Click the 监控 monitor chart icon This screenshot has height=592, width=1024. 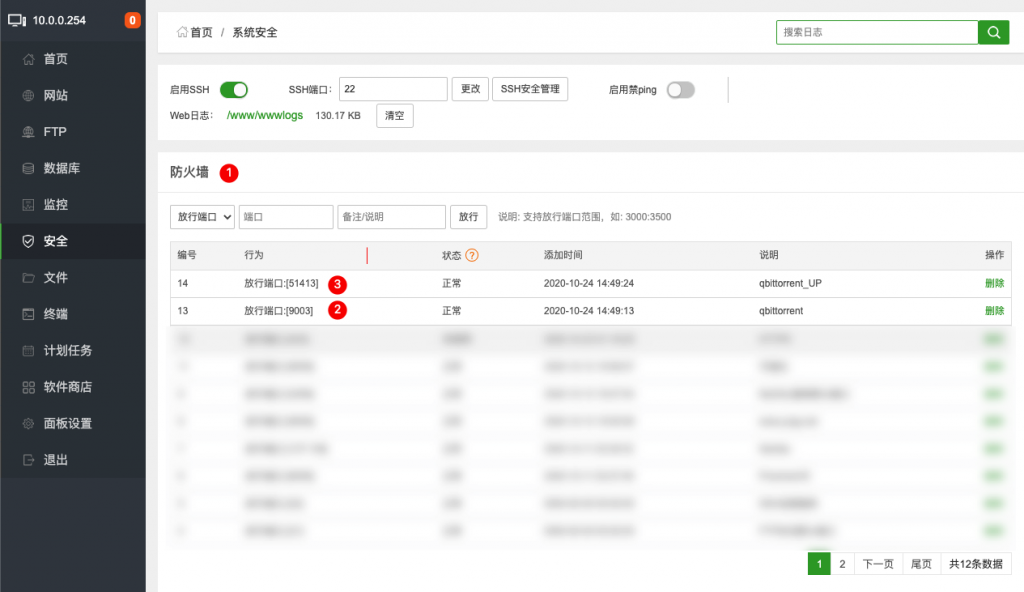pos(28,205)
